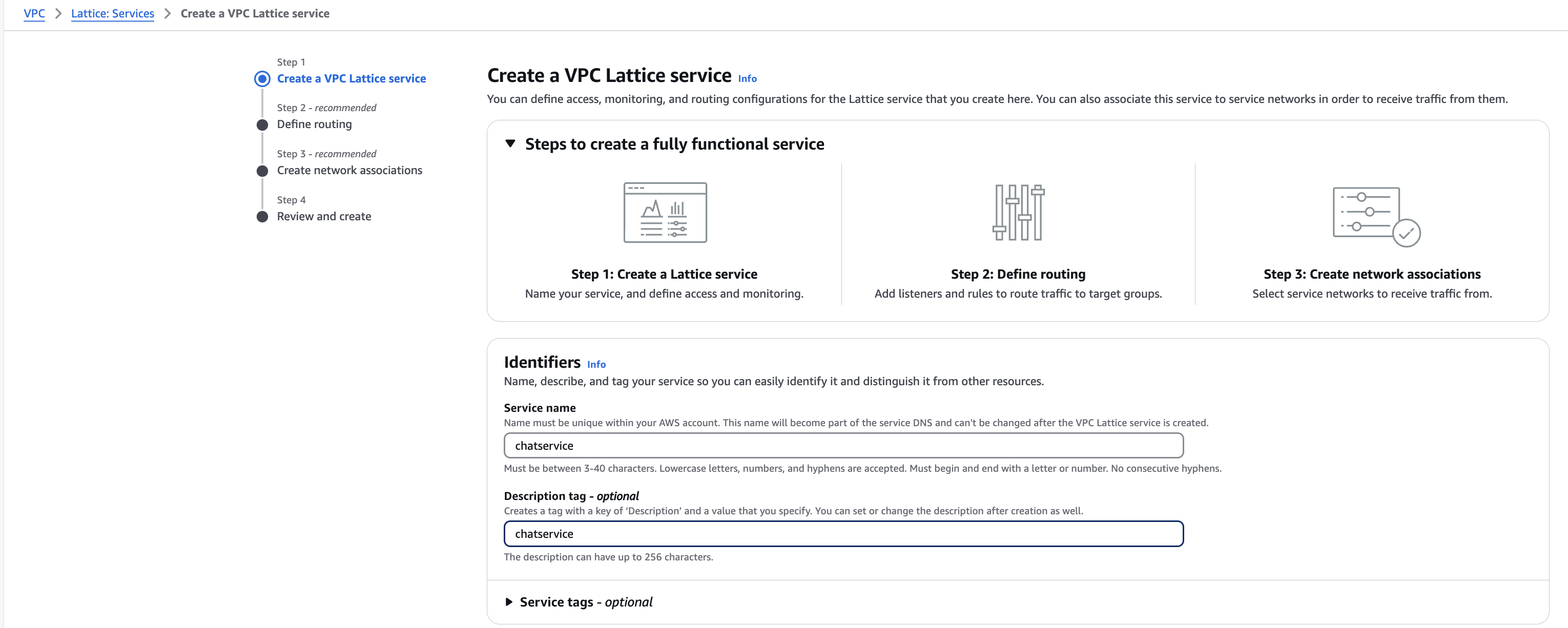Image resolution: width=1568 pixels, height=628 pixels.
Task: Focus the Description tag text field
Action: click(843, 534)
